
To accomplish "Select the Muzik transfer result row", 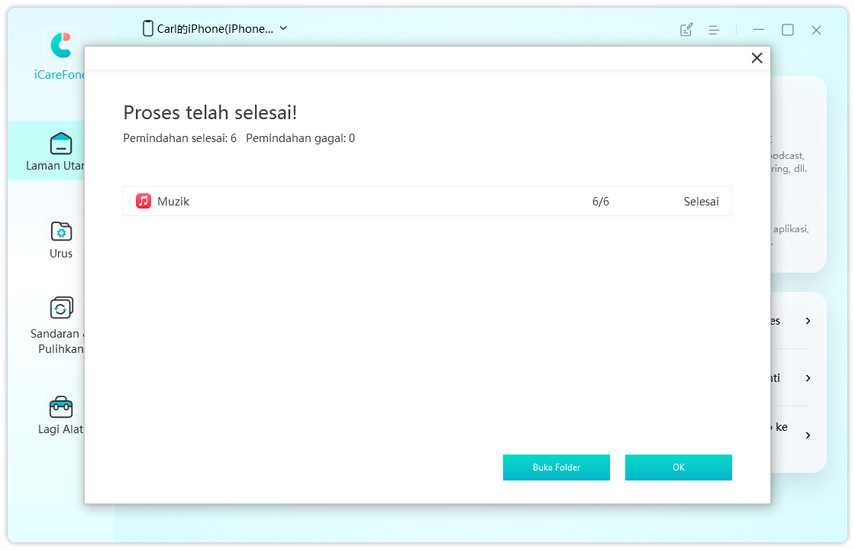I will tap(427, 201).
